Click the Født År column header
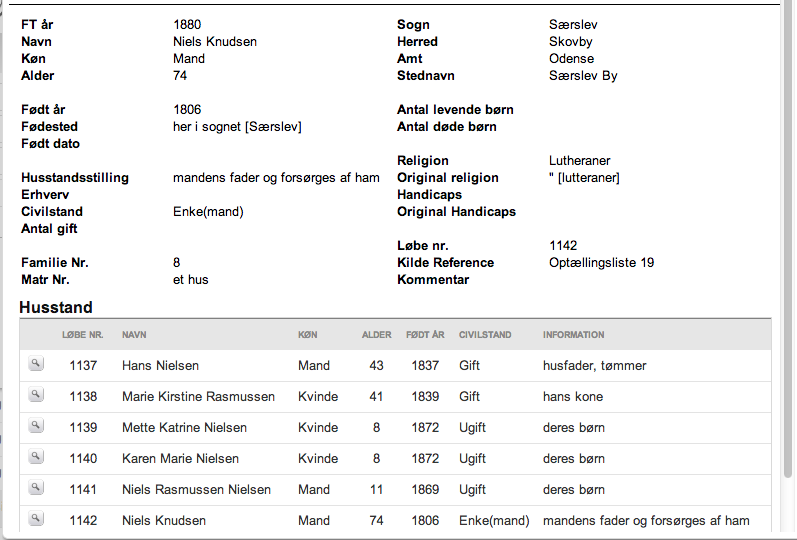Image resolution: width=797 pixels, height=540 pixels. tap(425, 335)
